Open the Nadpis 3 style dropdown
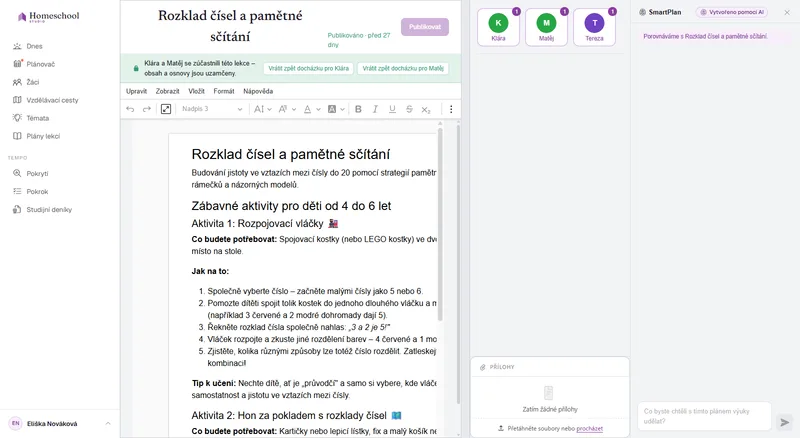Image resolution: width=800 pixels, height=438 pixels. (212, 109)
